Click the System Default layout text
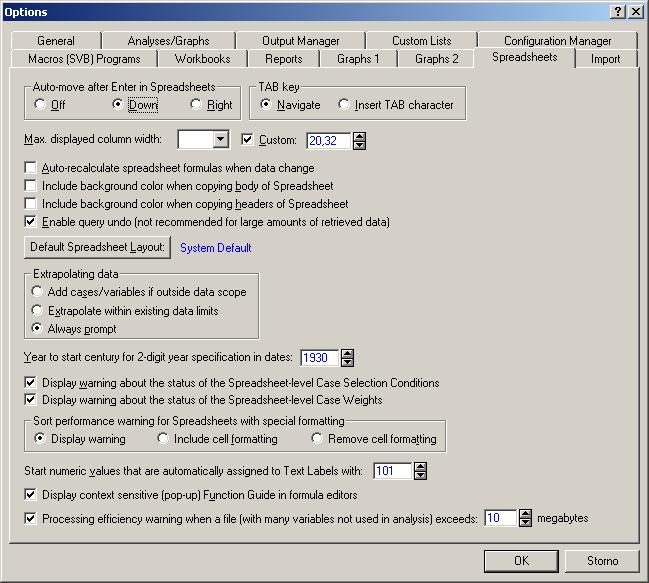649x583 pixels. [216, 248]
